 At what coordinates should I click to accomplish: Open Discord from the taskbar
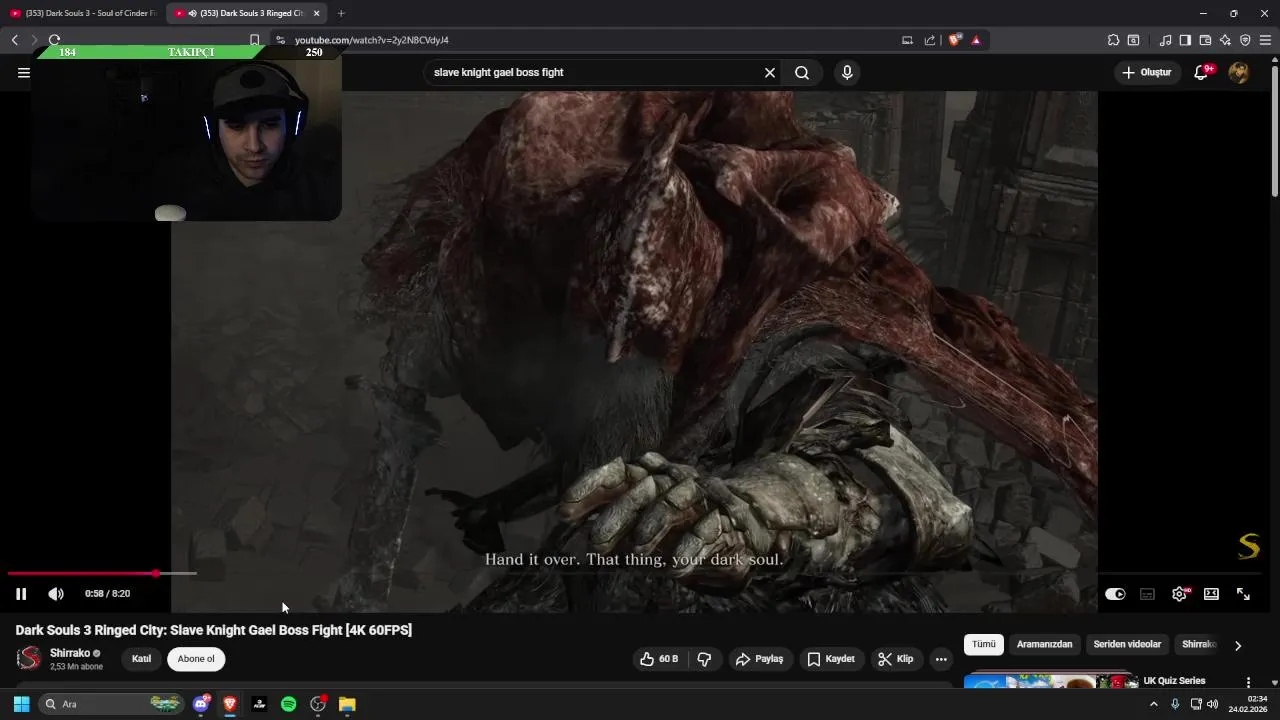click(201, 704)
